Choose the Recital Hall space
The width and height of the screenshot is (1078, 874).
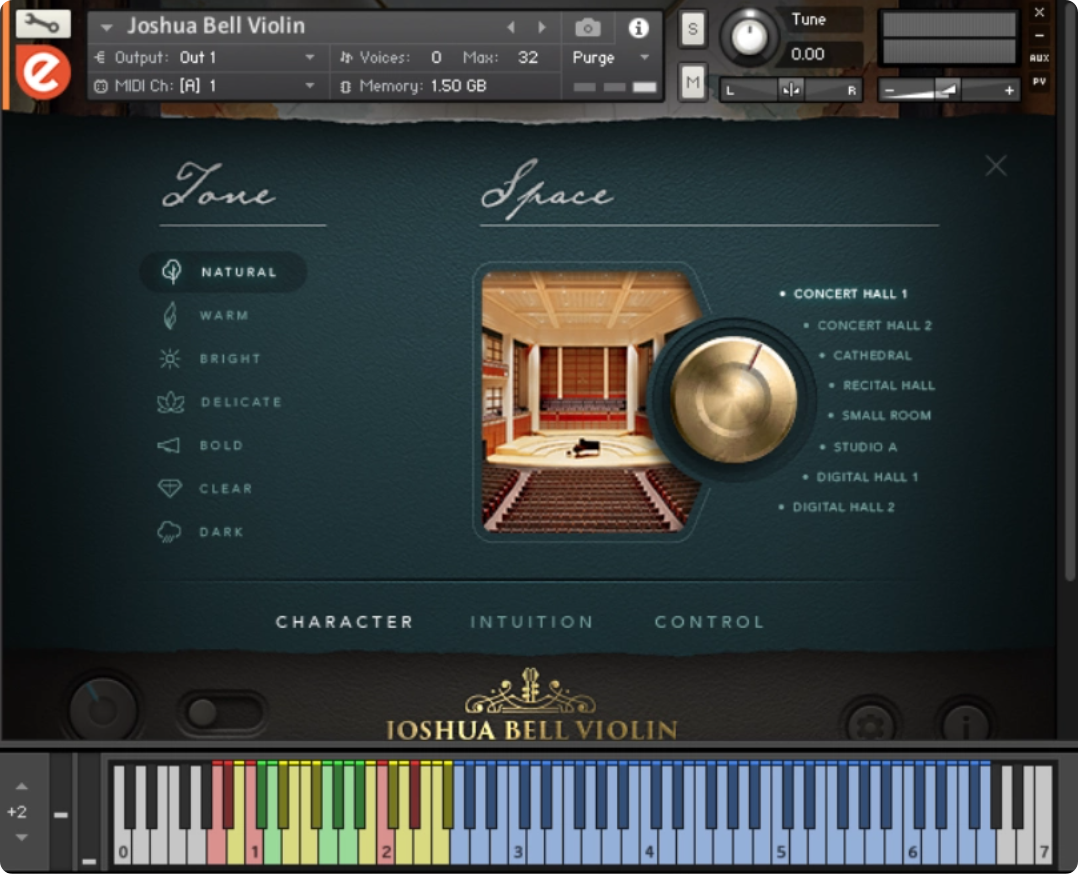(x=881, y=386)
